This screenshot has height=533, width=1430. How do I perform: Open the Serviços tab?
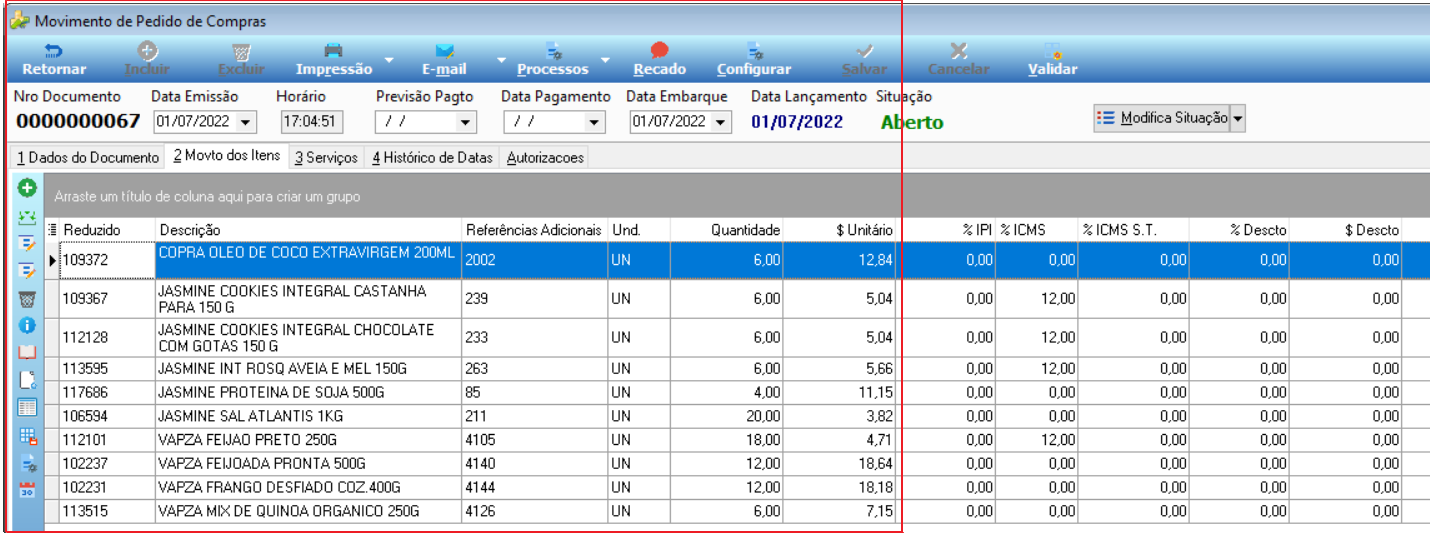(327, 158)
